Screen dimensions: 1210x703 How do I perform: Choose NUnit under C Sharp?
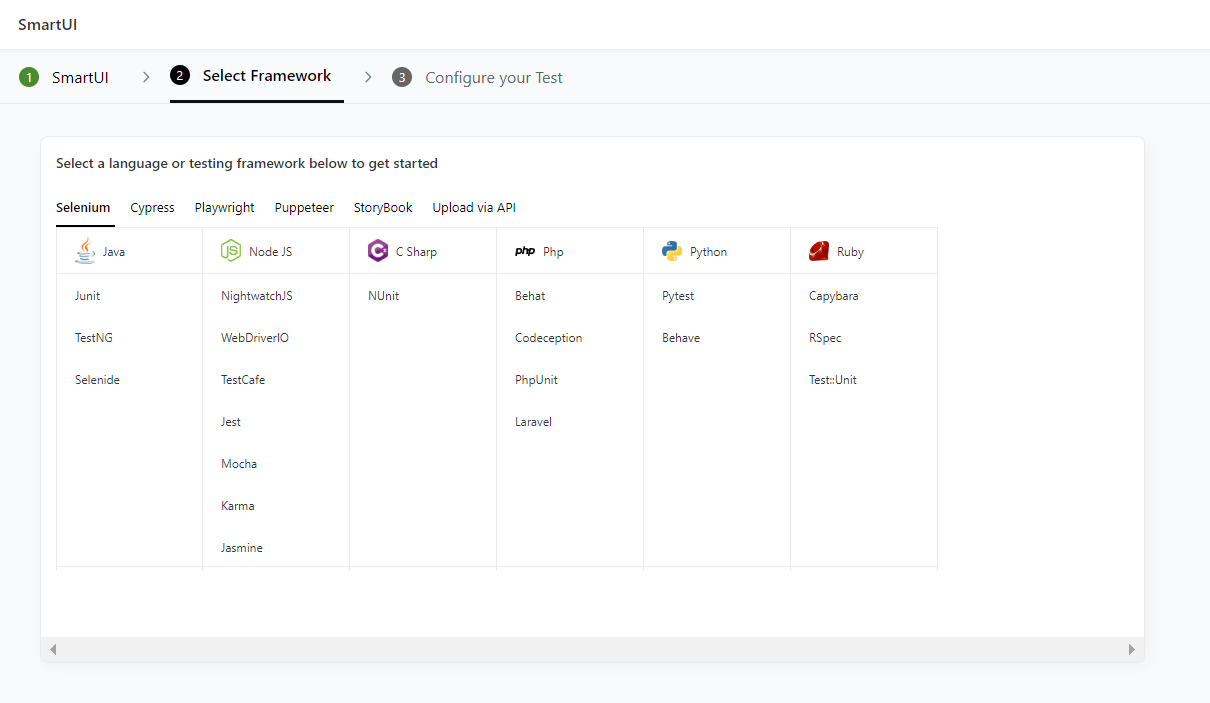pos(384,296)
